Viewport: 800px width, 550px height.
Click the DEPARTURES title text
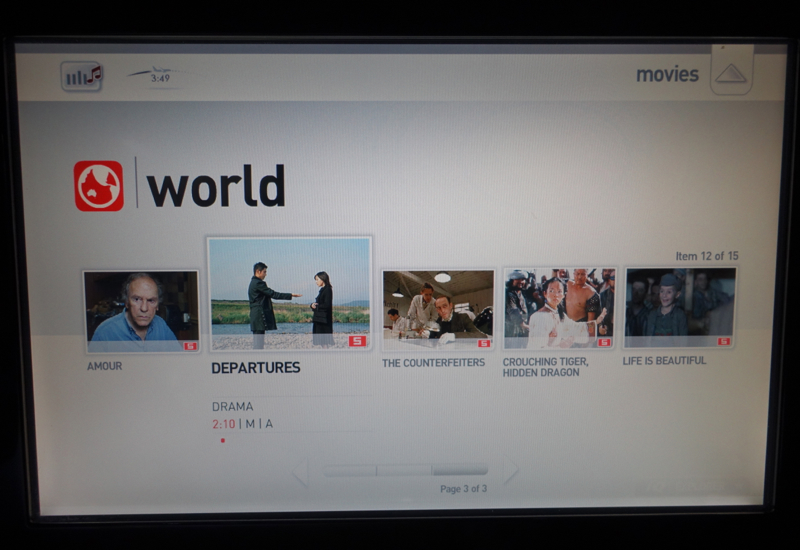(256, 368)
